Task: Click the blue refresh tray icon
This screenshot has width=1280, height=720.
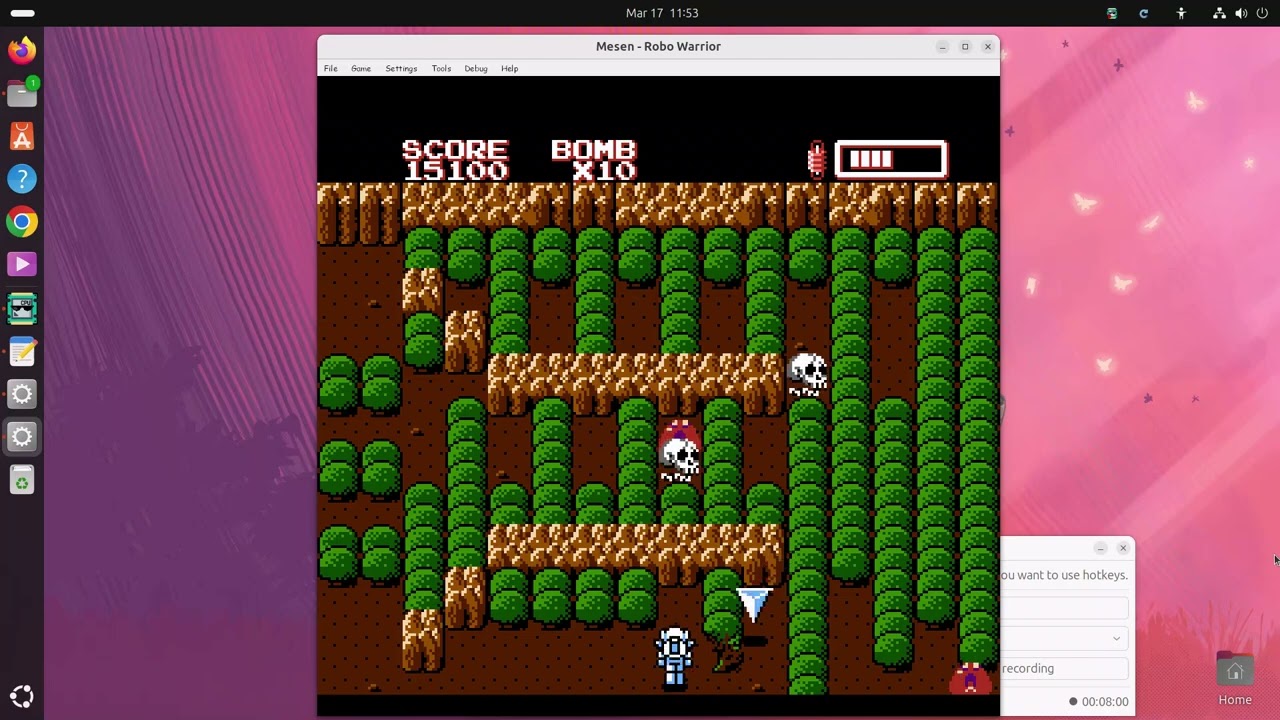Action: [x=1144, y=13]
